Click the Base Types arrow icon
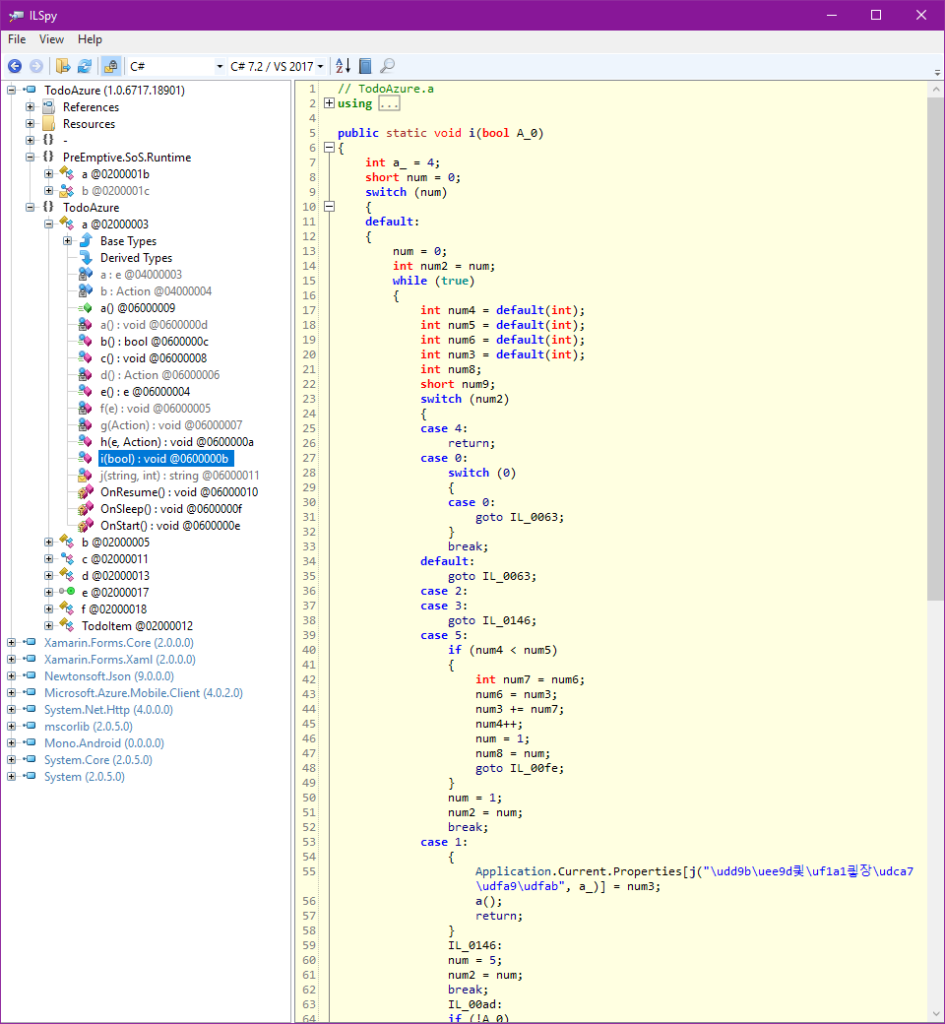The width and height of the screenshot is (945, 1024). [x=86, y=241]
